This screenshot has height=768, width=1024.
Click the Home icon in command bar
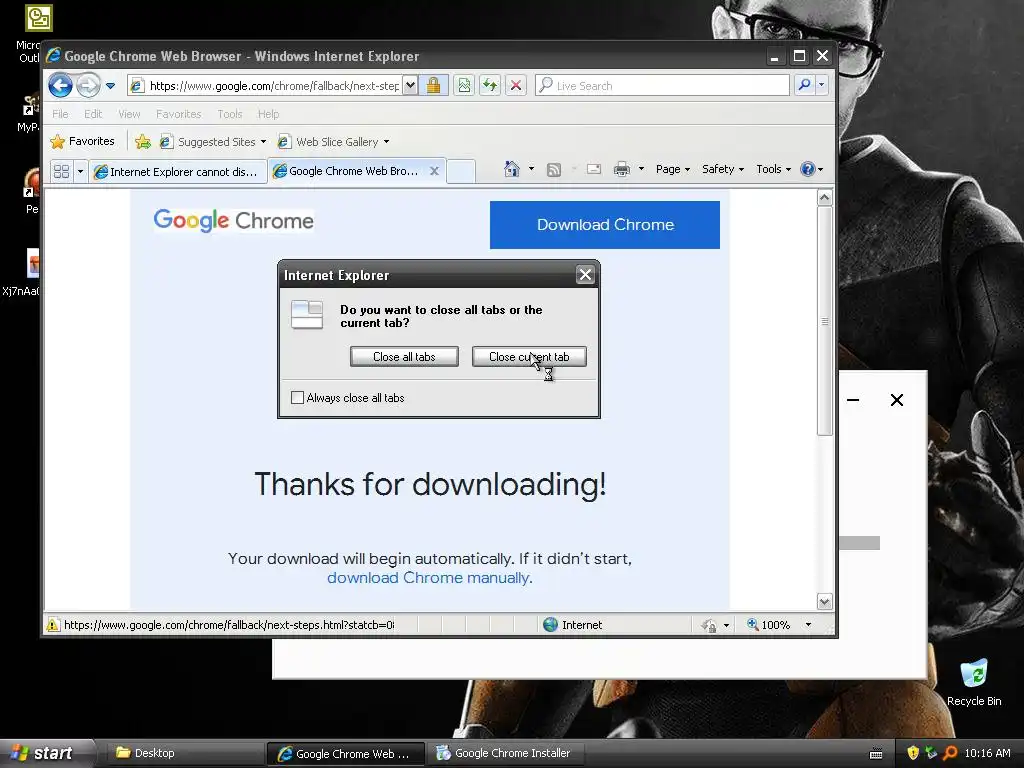512,169
